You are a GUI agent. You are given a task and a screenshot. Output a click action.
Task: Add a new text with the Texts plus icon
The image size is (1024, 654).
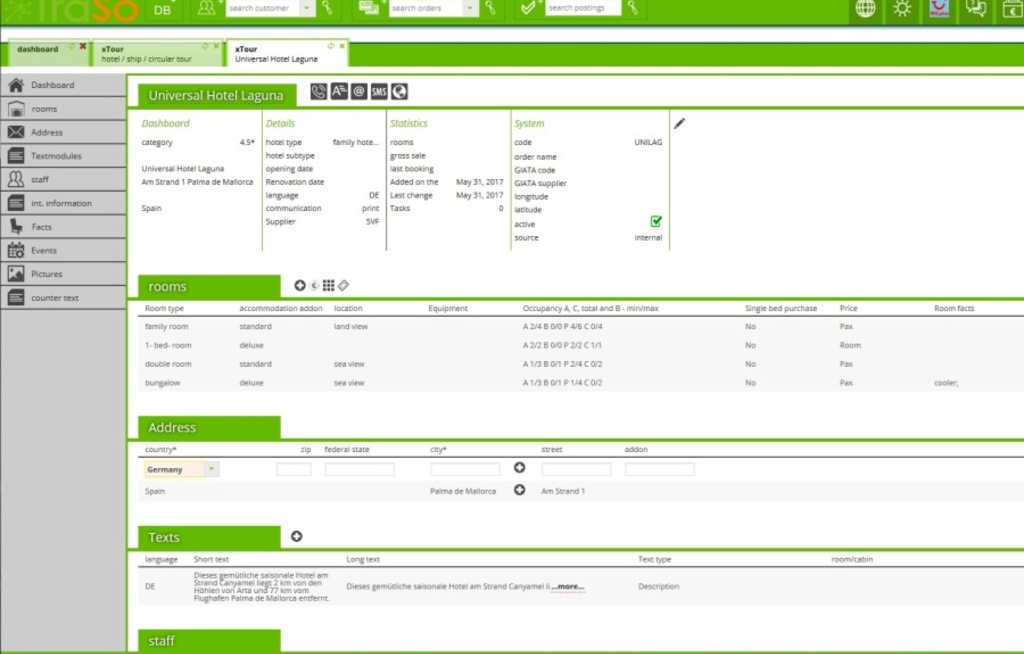tap(296, 536)
